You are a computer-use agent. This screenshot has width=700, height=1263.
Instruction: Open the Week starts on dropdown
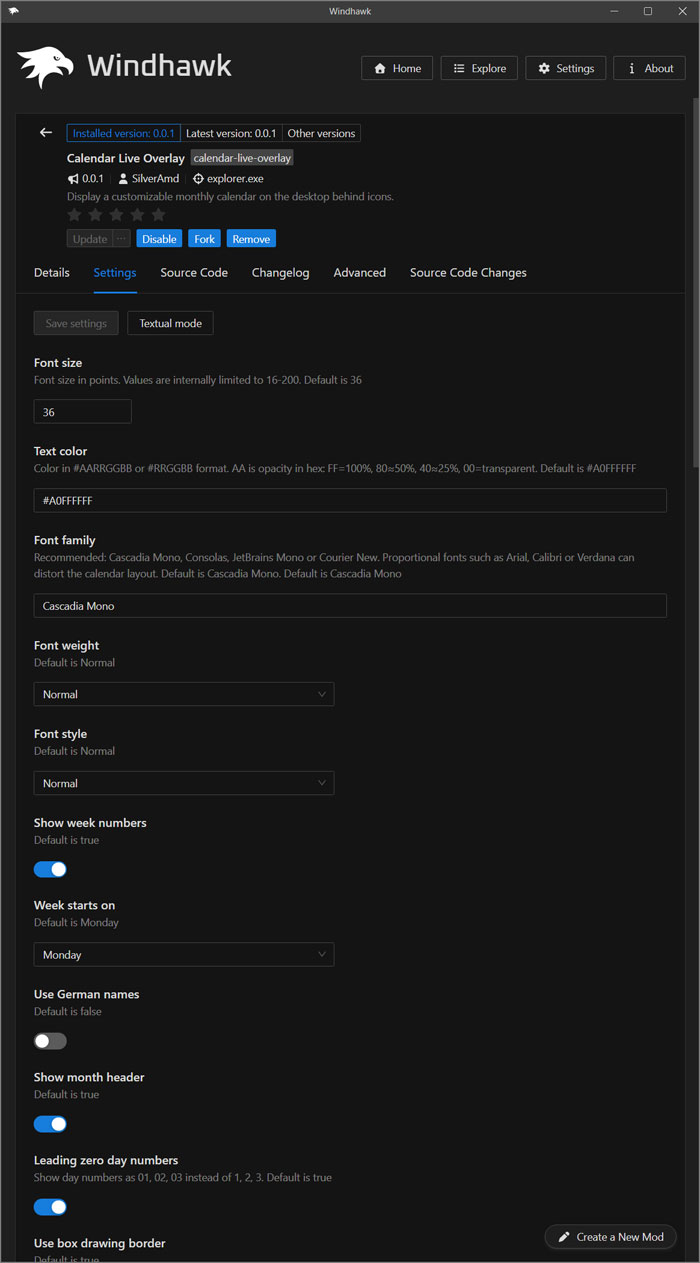coord(184,955)
